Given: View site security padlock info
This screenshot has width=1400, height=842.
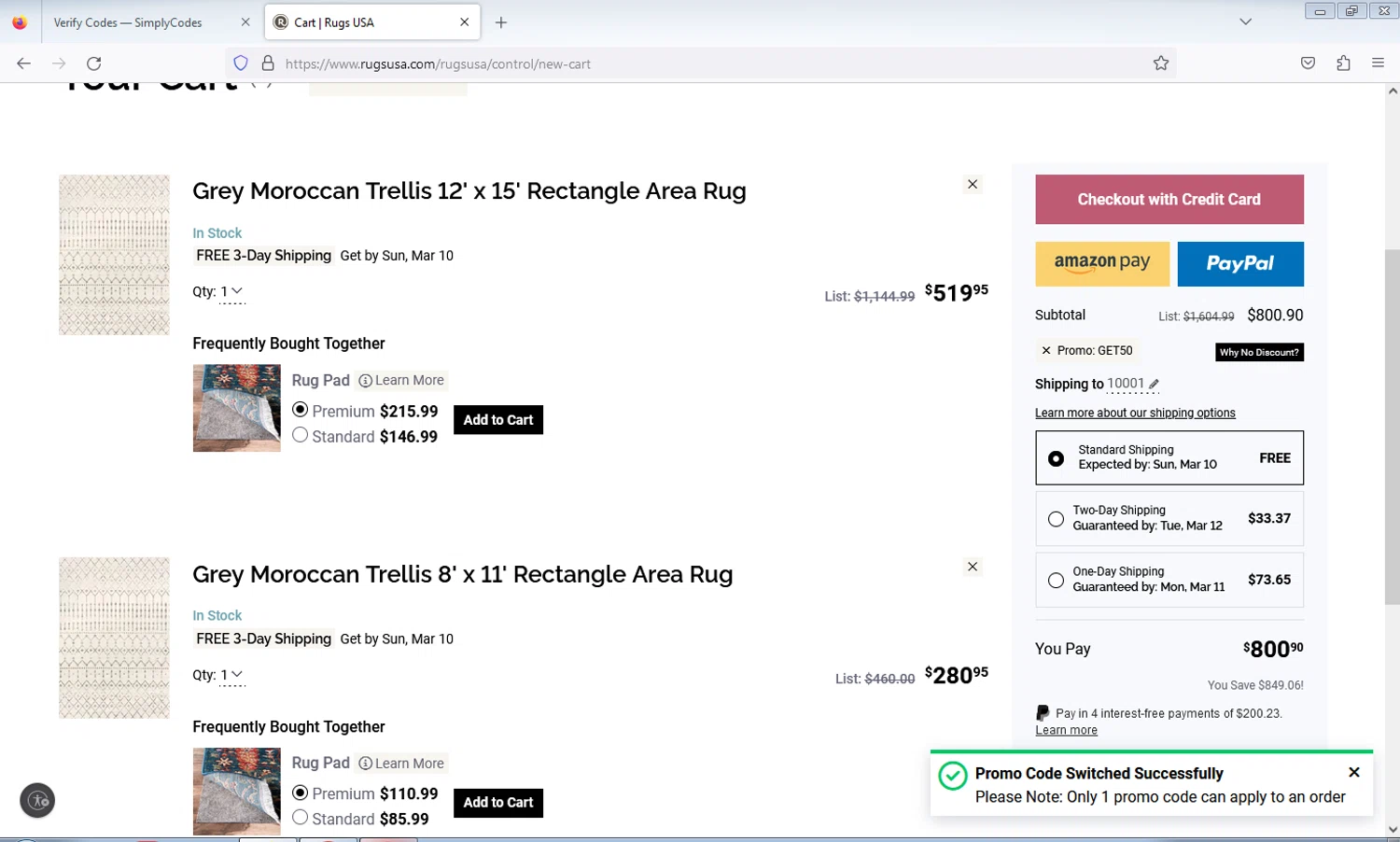Looking at the screenshot, I should (x=268, y=63).
